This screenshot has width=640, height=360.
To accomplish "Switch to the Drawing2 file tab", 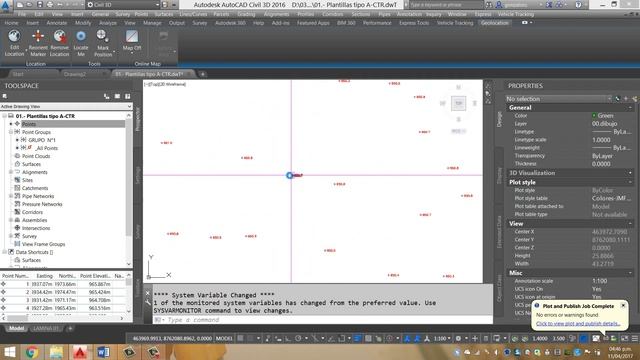I will (75, 74).
